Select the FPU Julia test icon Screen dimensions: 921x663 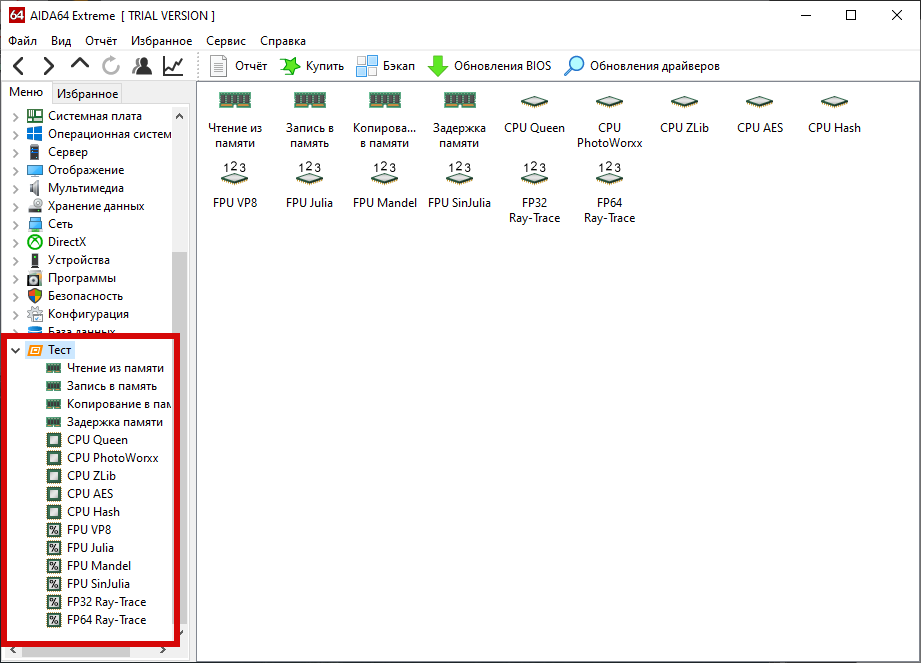309,185
